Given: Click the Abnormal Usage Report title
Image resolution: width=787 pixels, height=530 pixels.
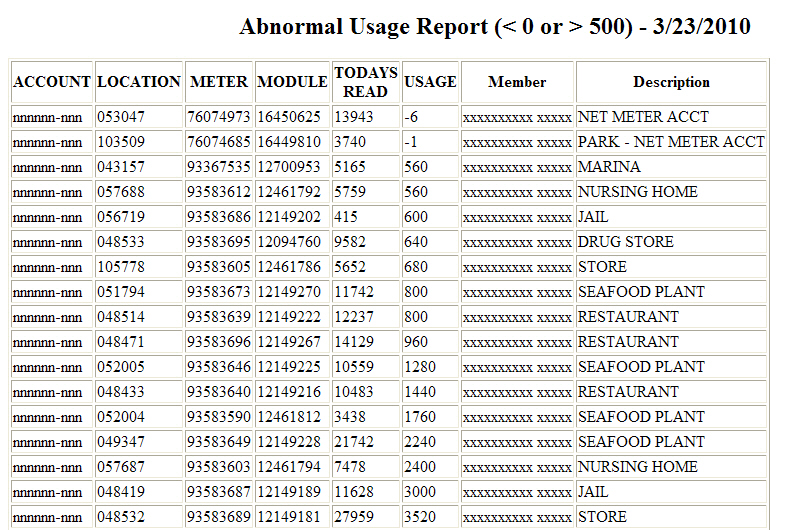Looking at the screenshot, I should click(x=494, y=27).
